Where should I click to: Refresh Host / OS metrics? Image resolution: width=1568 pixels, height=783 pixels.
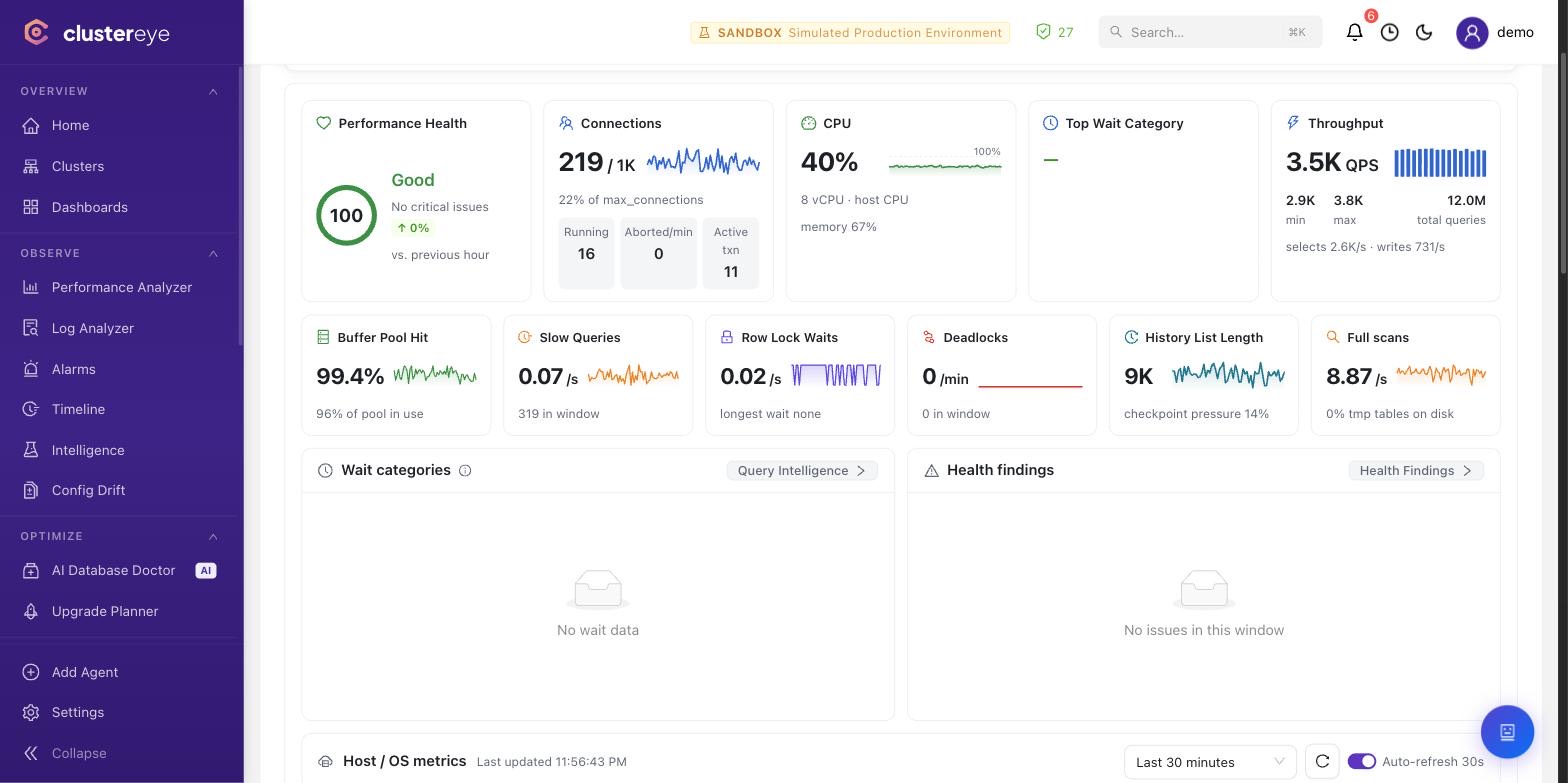pyautogui.click(x=1322, y=761)
